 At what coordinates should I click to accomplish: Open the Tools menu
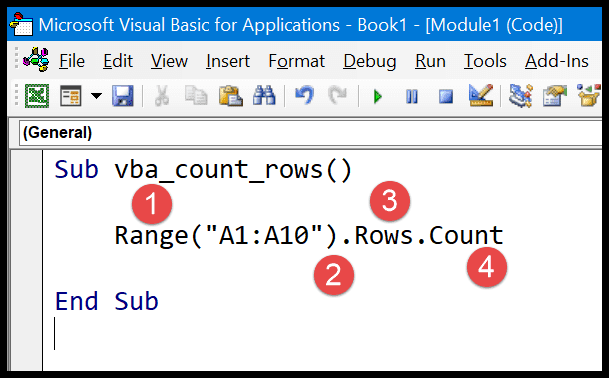[485, 61]
